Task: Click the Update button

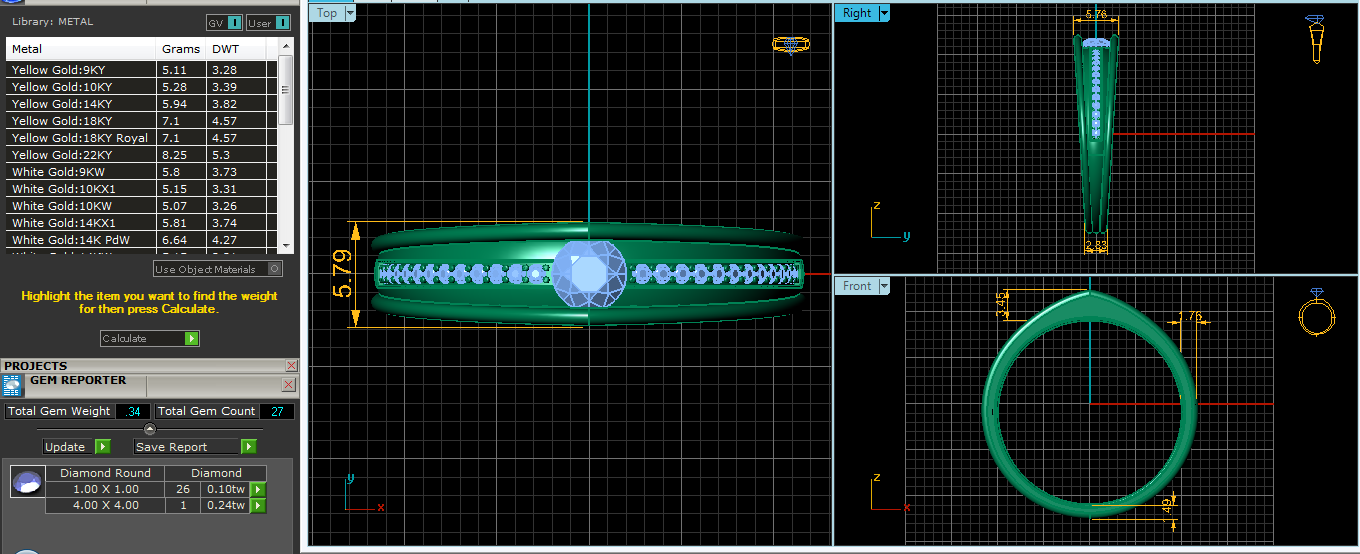Action: pos(68,447)
